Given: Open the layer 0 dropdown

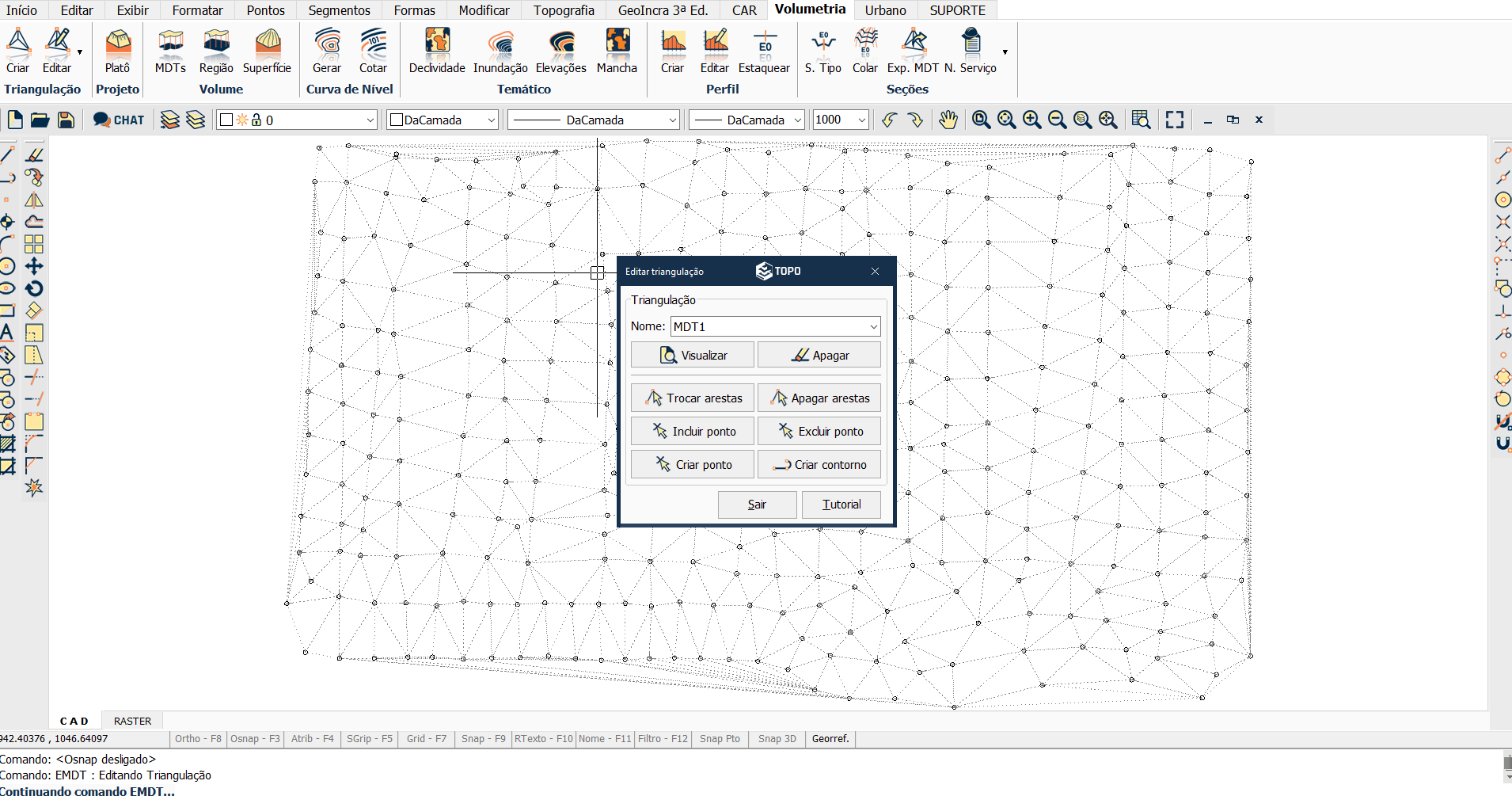Looking at the screenshot, I should [x=370, y=120].
